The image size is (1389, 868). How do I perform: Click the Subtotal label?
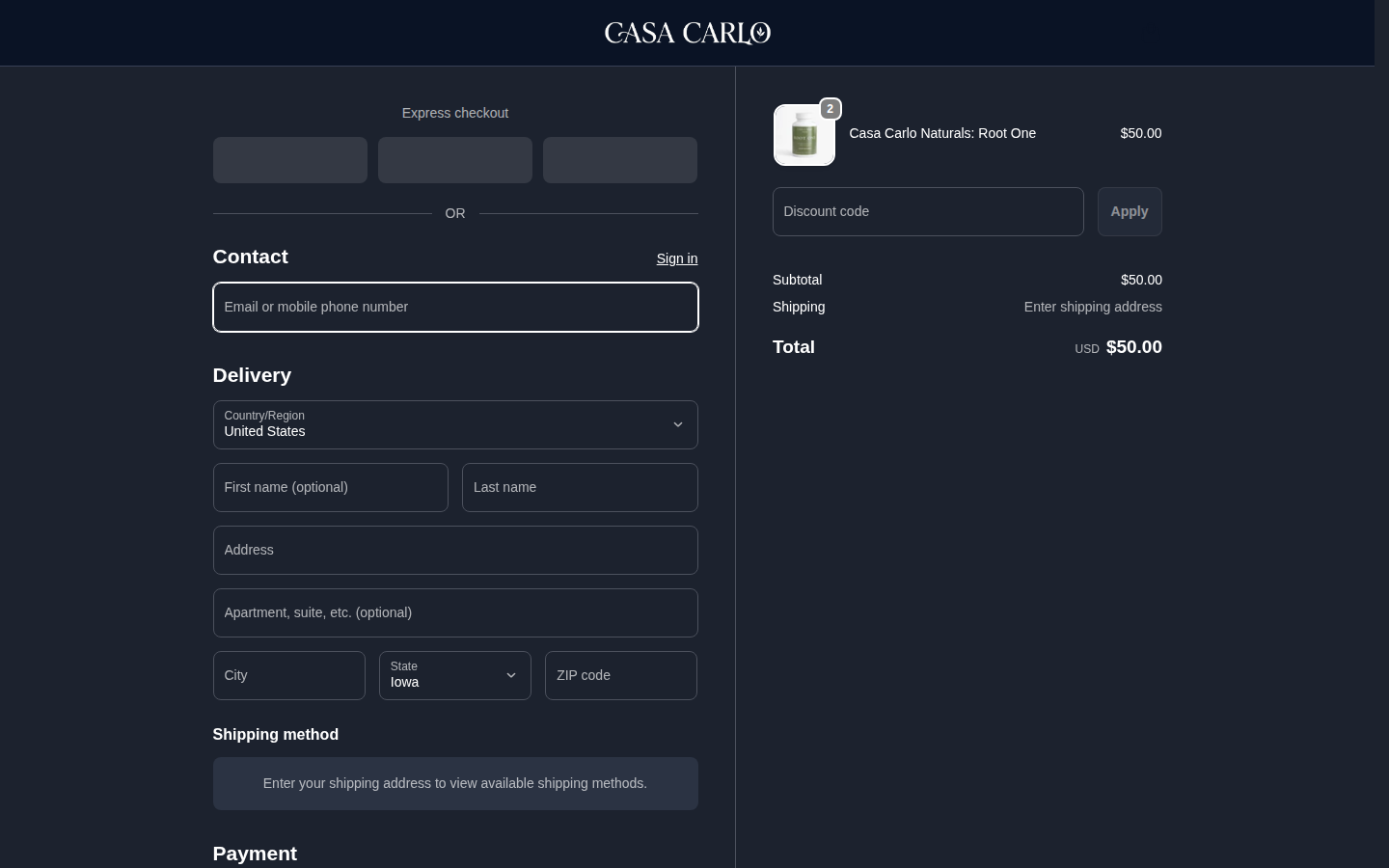798,280
